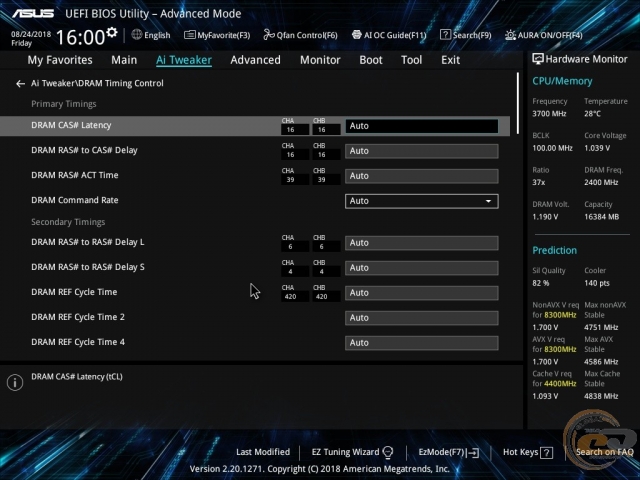Viewport: 640px width, 480px height.
Task: Click CHB value 420 for REF Cycle Time
Action: click(326, 297)
